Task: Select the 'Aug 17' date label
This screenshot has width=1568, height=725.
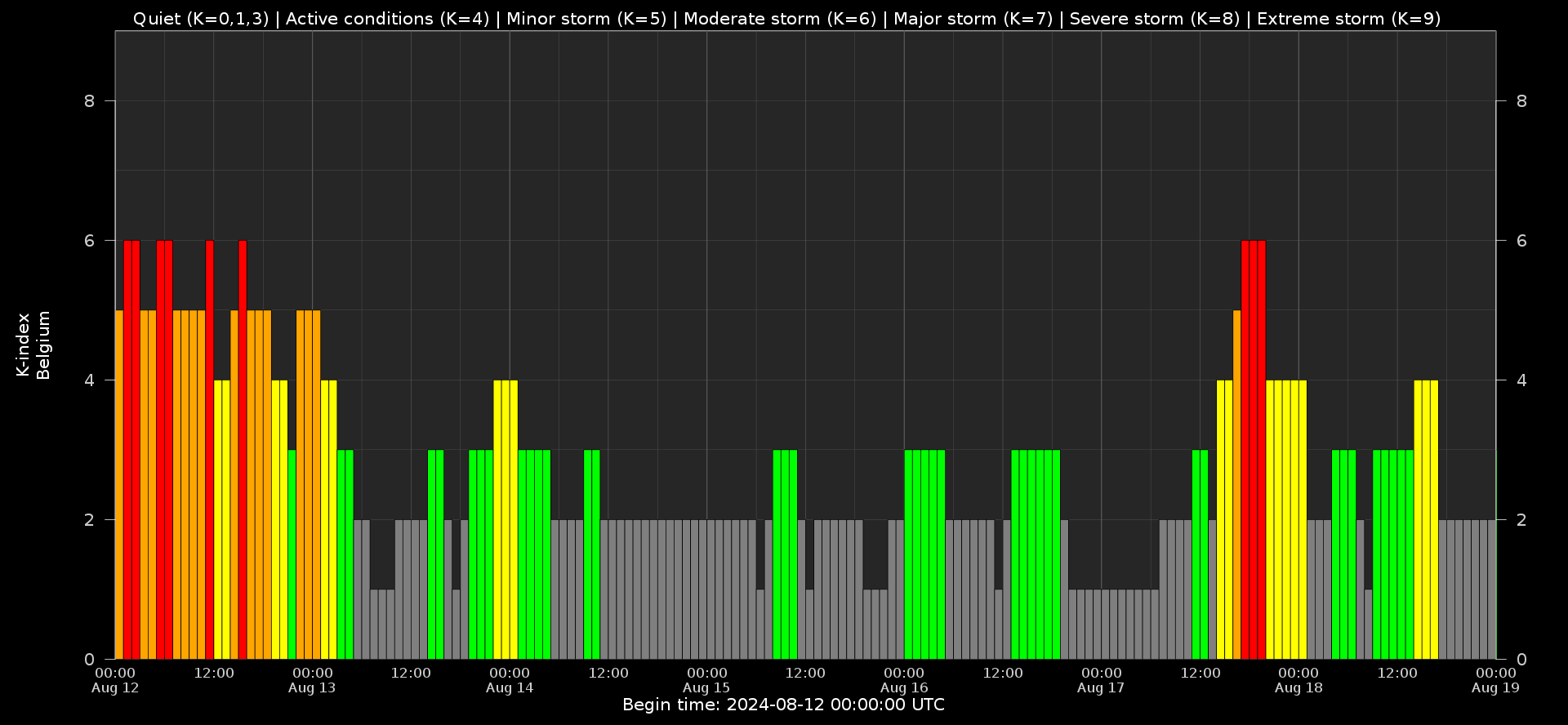Action: pos(1101,688)
